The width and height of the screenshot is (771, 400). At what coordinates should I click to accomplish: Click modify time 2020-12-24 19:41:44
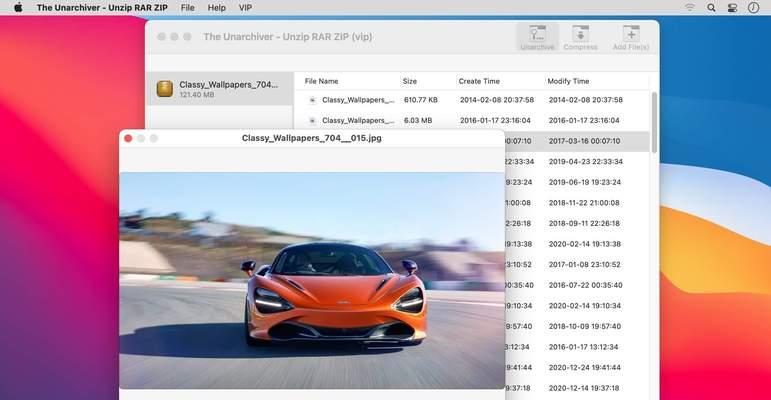585,369
